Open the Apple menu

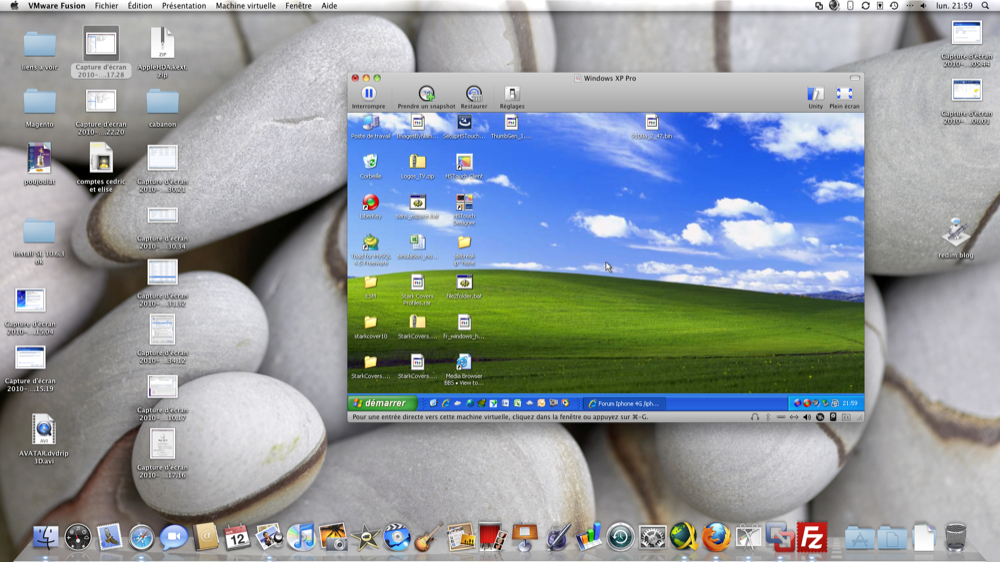(14, 6)
